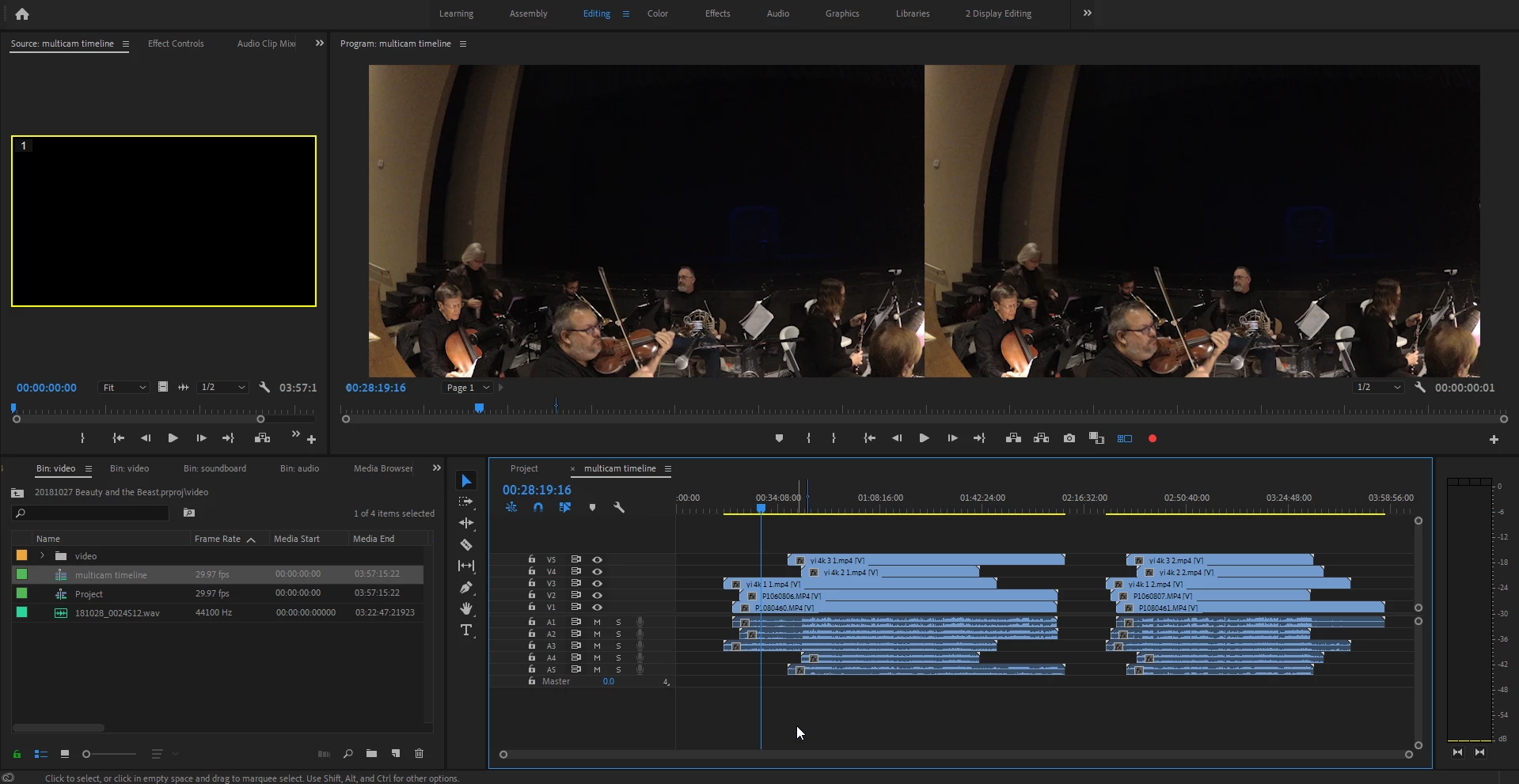Select the Razor tool
This screenshot has width=1519, height=784.
point(466,544)
